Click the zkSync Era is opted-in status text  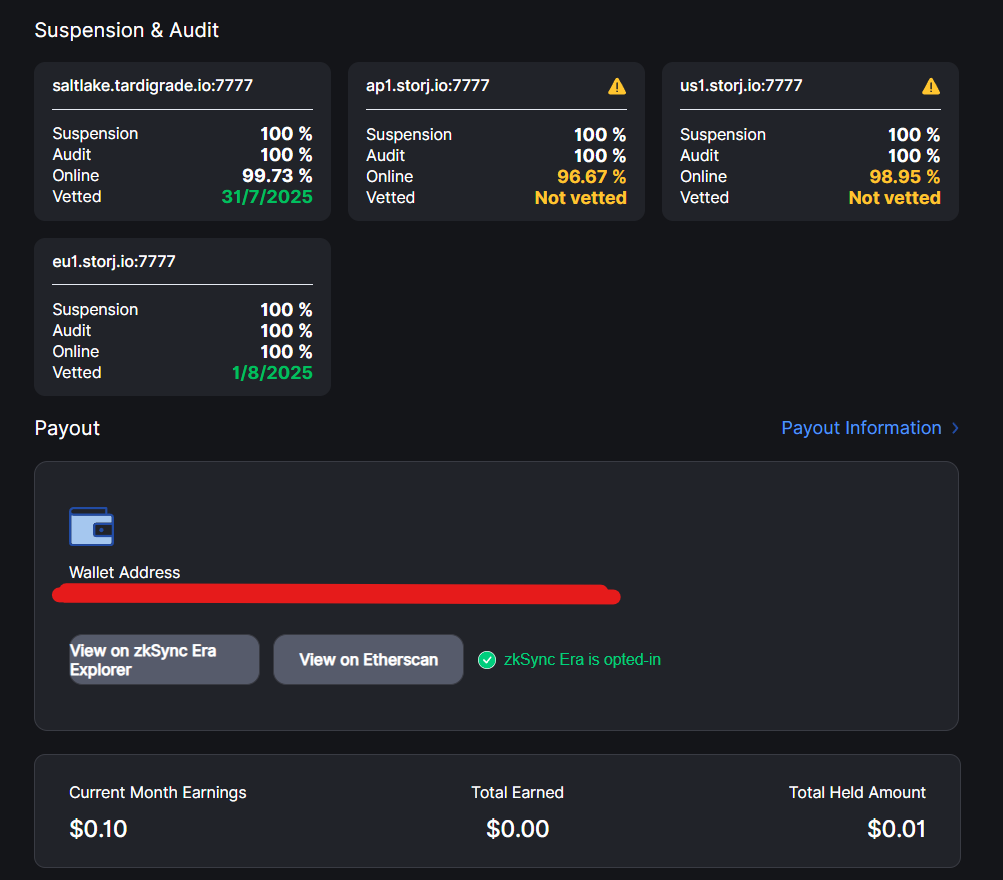[582, 659]
